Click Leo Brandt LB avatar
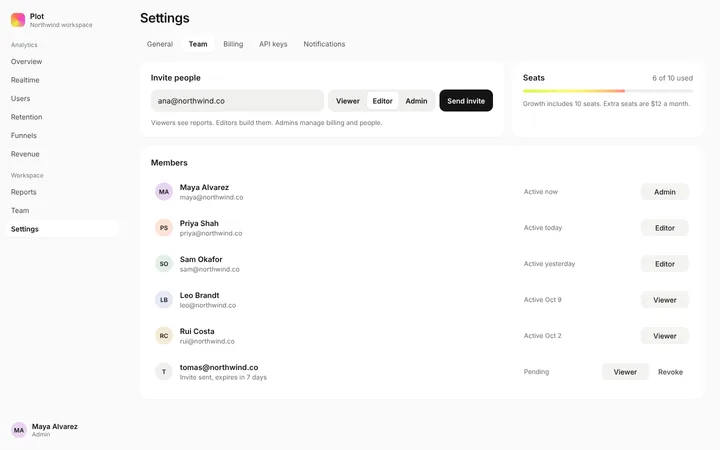The image size is (720, 450). pos(164,300)
